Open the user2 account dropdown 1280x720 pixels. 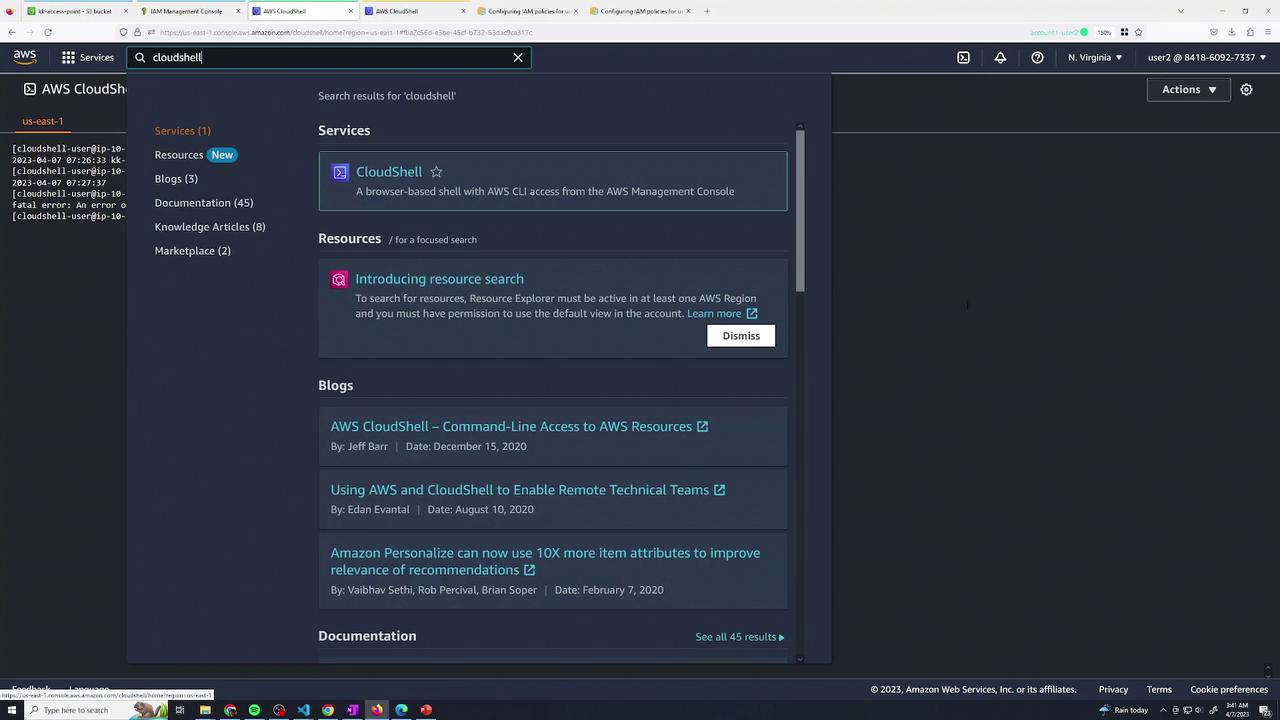pos(1207,58)
